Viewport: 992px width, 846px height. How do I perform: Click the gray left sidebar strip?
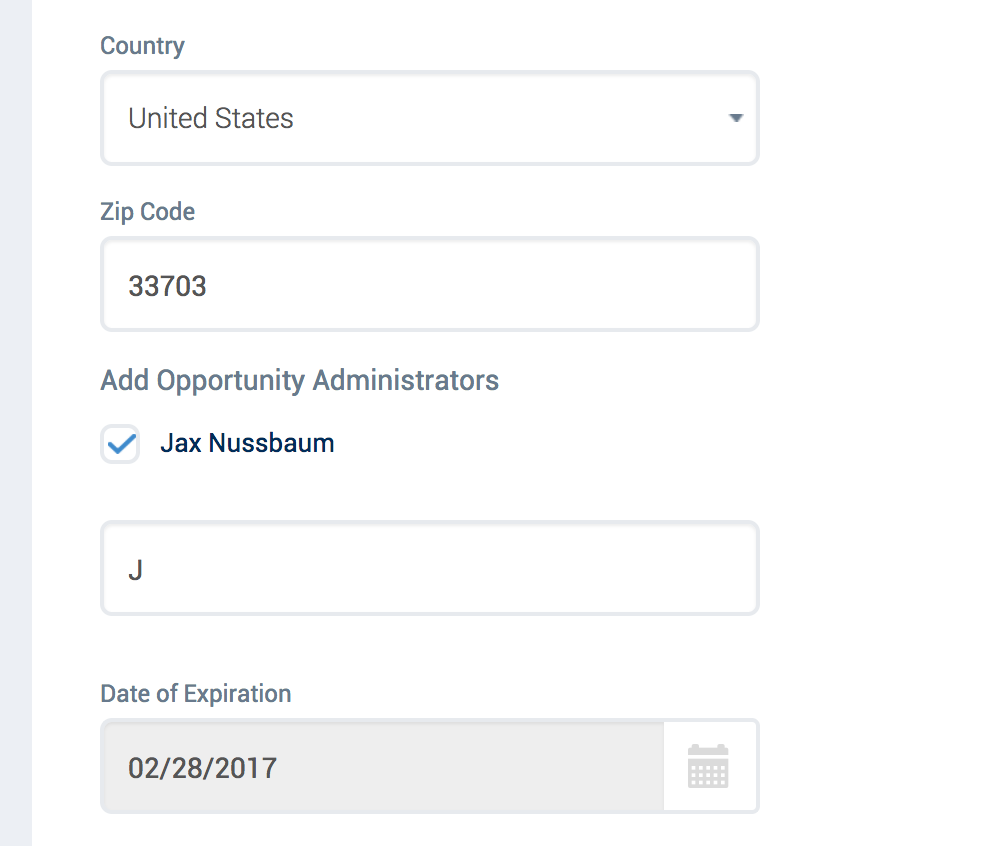pos(16,423)
